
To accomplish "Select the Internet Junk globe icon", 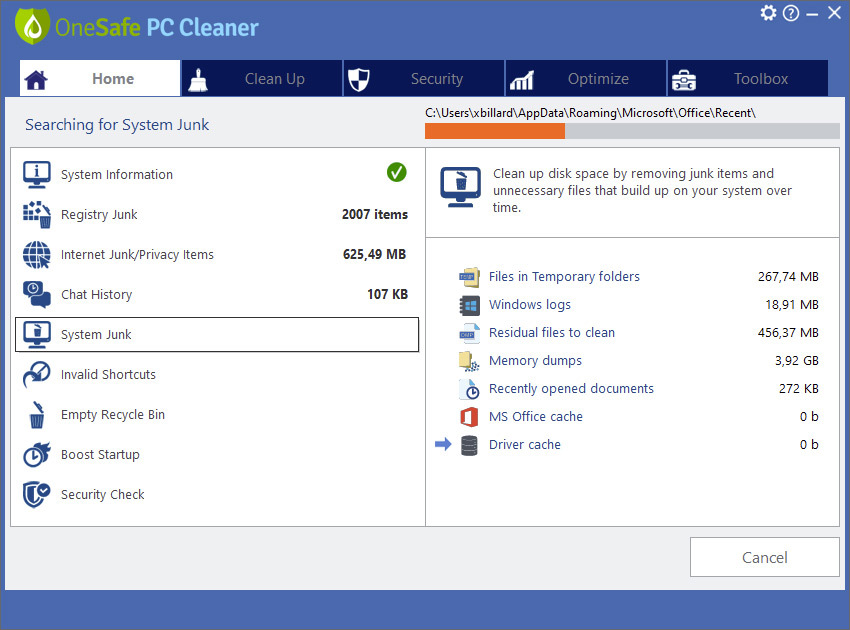I will [37, 254].
